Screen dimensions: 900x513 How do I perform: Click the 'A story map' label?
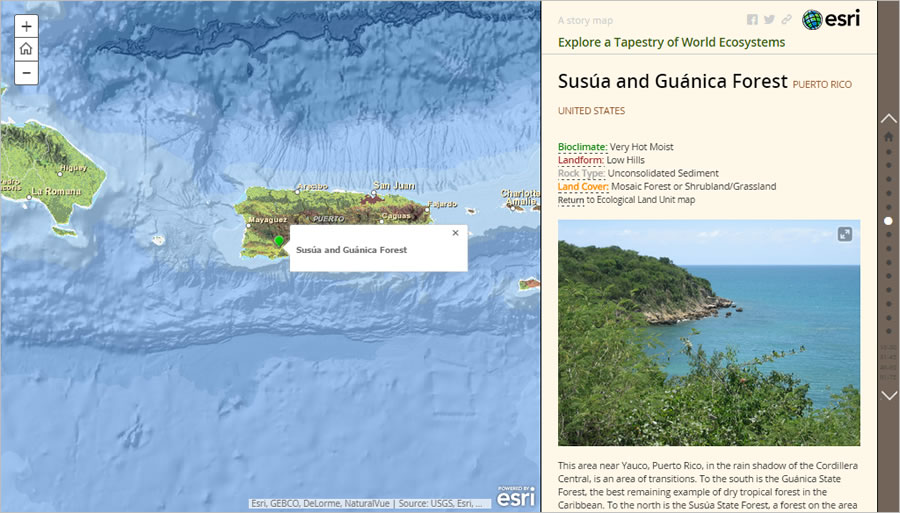coord(585,20)
